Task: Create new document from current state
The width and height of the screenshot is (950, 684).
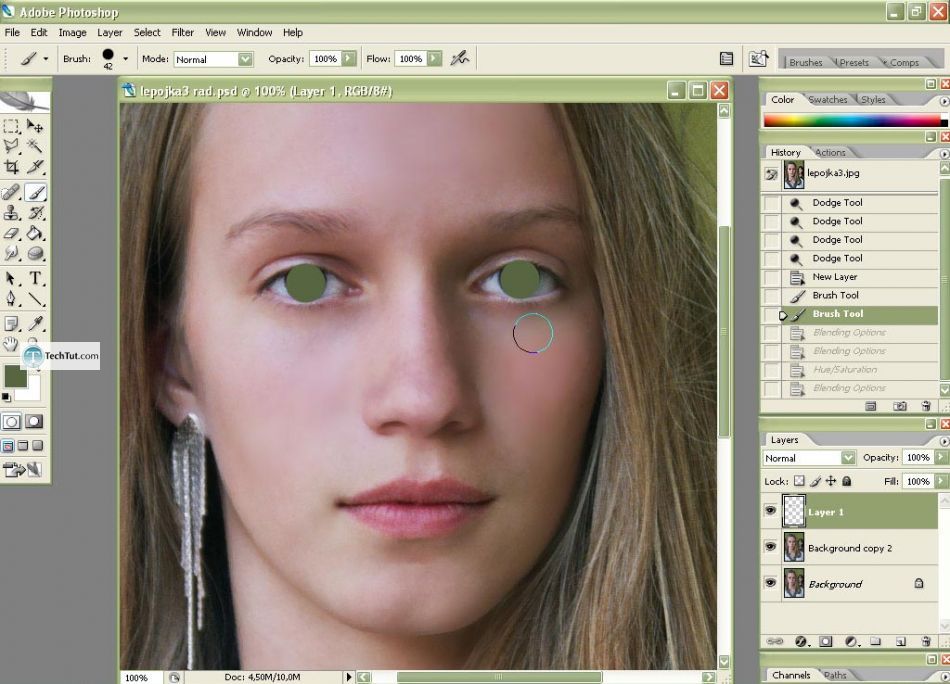Action: [x=871, y=406]
